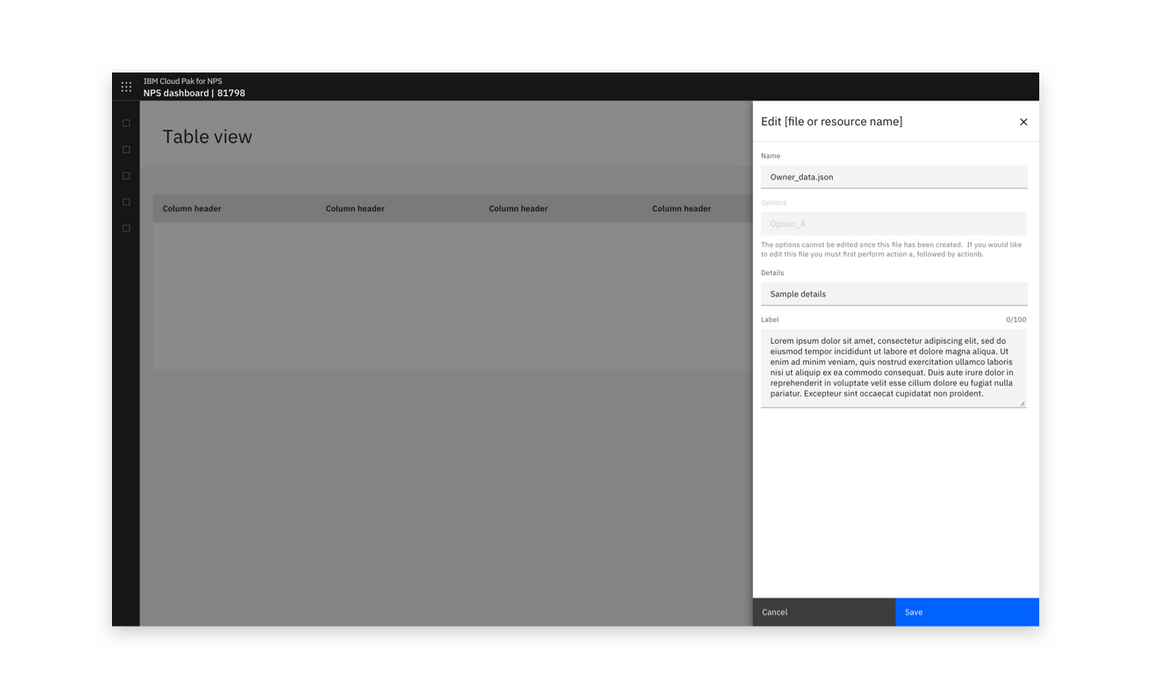Select the Sample details input
Screen dimensions: 1152x699
894,293
